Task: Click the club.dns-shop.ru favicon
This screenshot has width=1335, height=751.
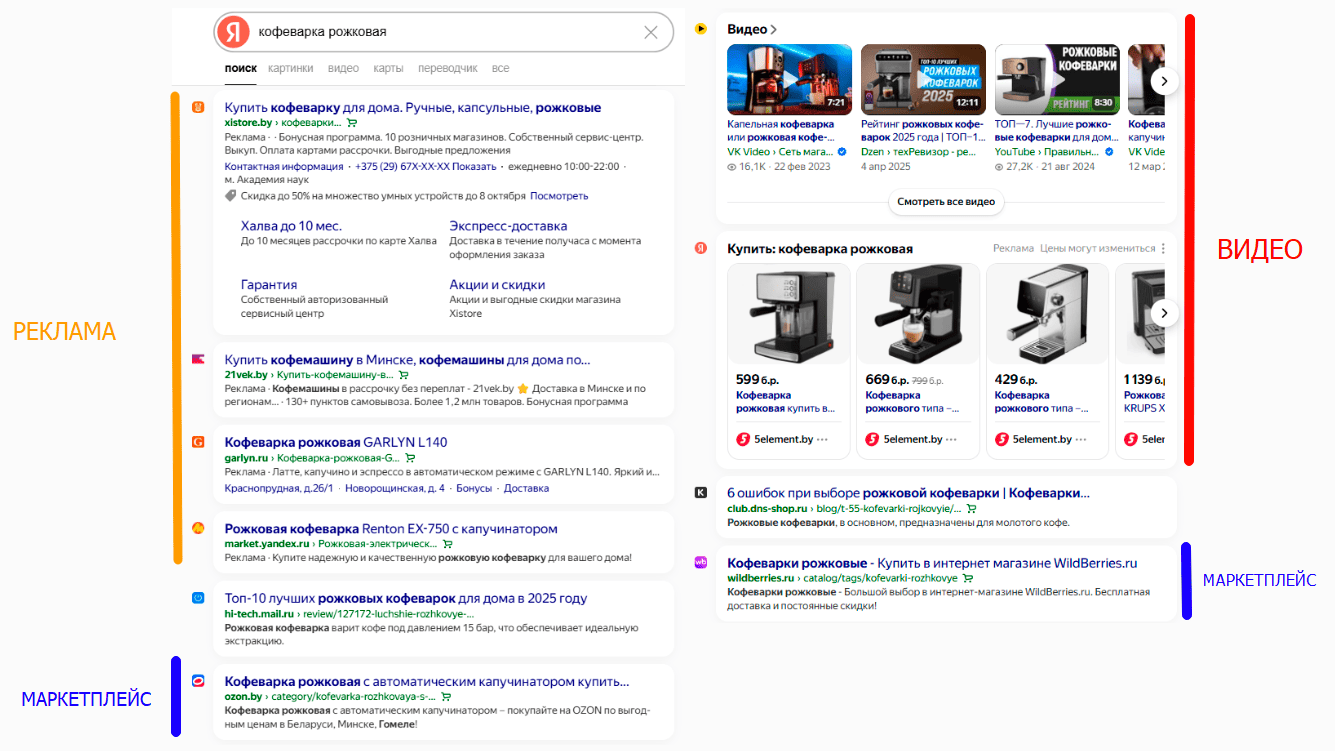Action: click(x=701, y=492)
